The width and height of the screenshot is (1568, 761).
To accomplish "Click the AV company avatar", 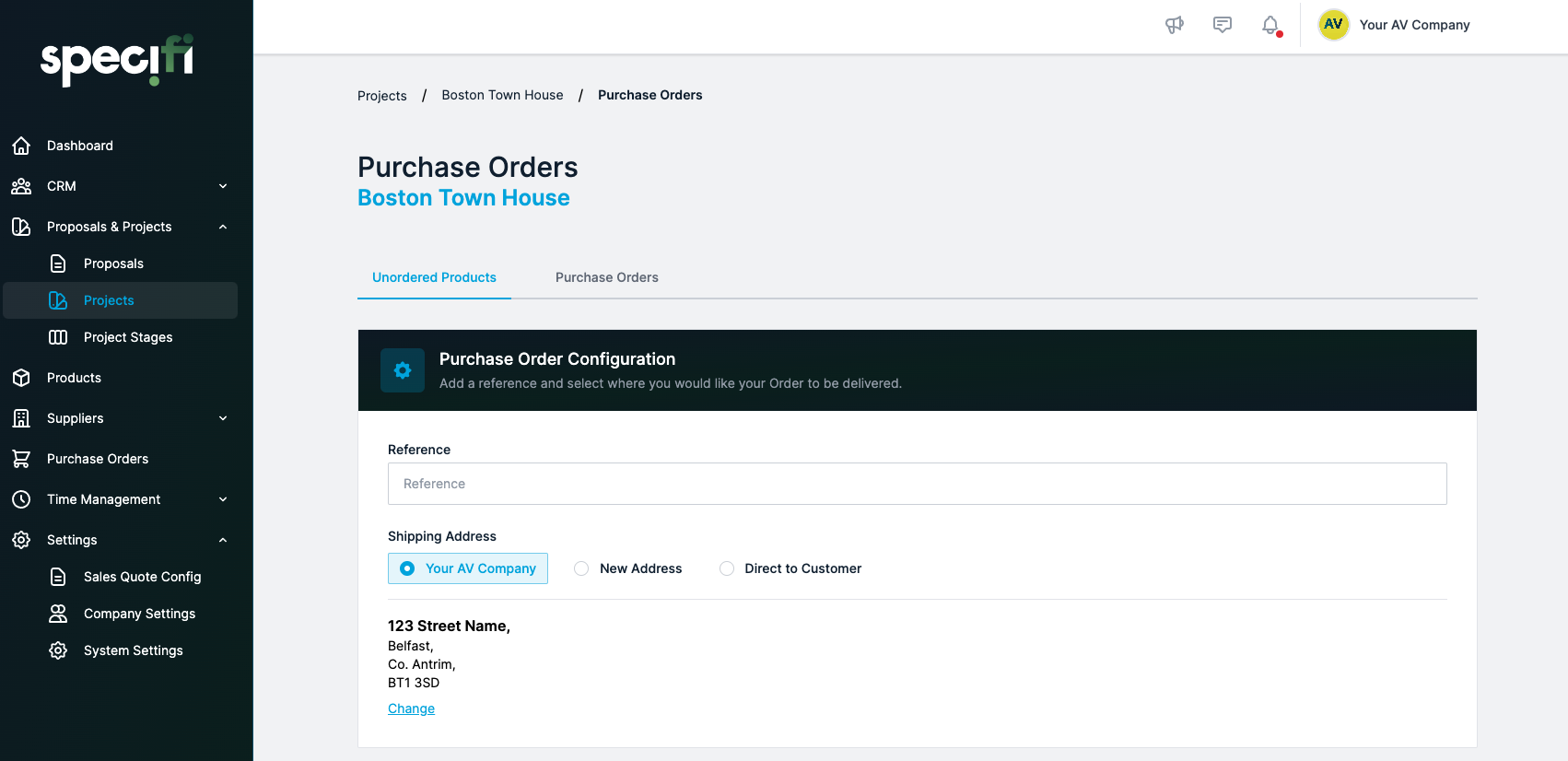I will [1333, 25].
